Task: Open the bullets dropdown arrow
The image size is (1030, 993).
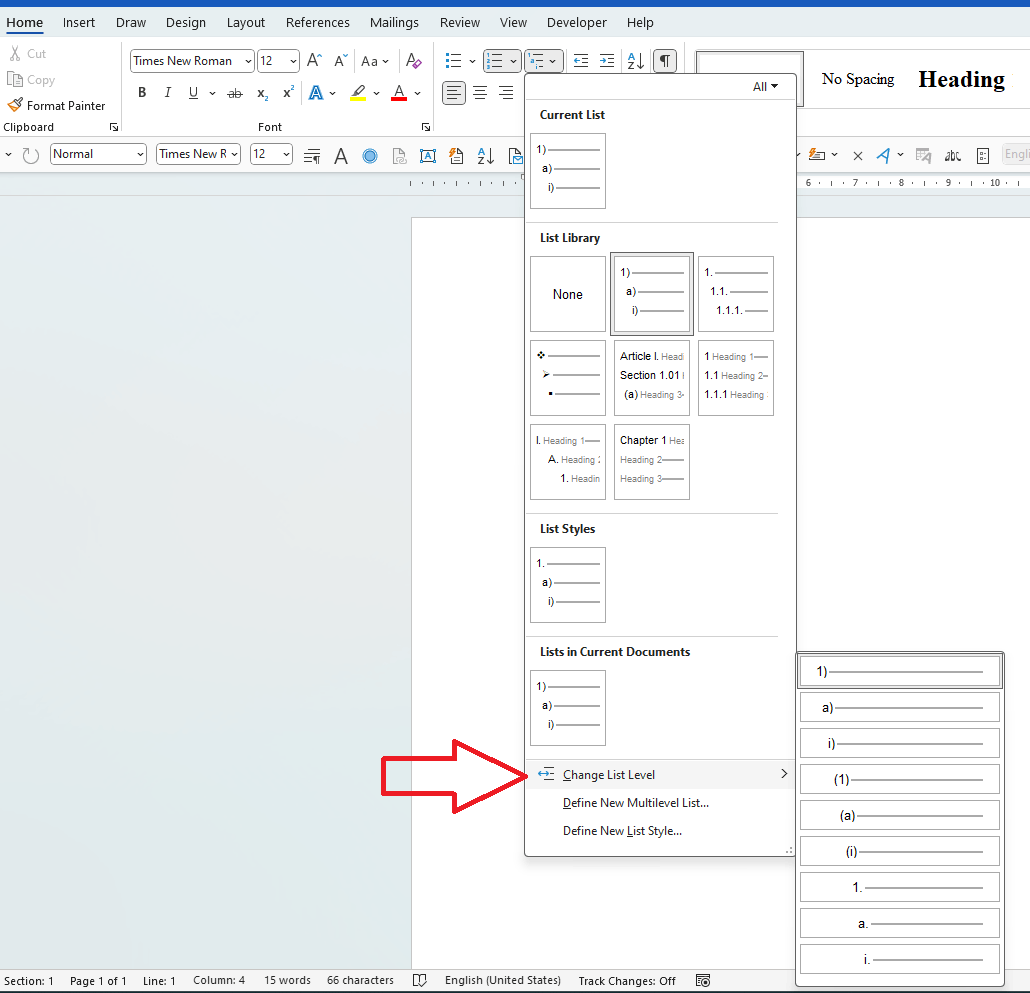Action: point(472,61)
